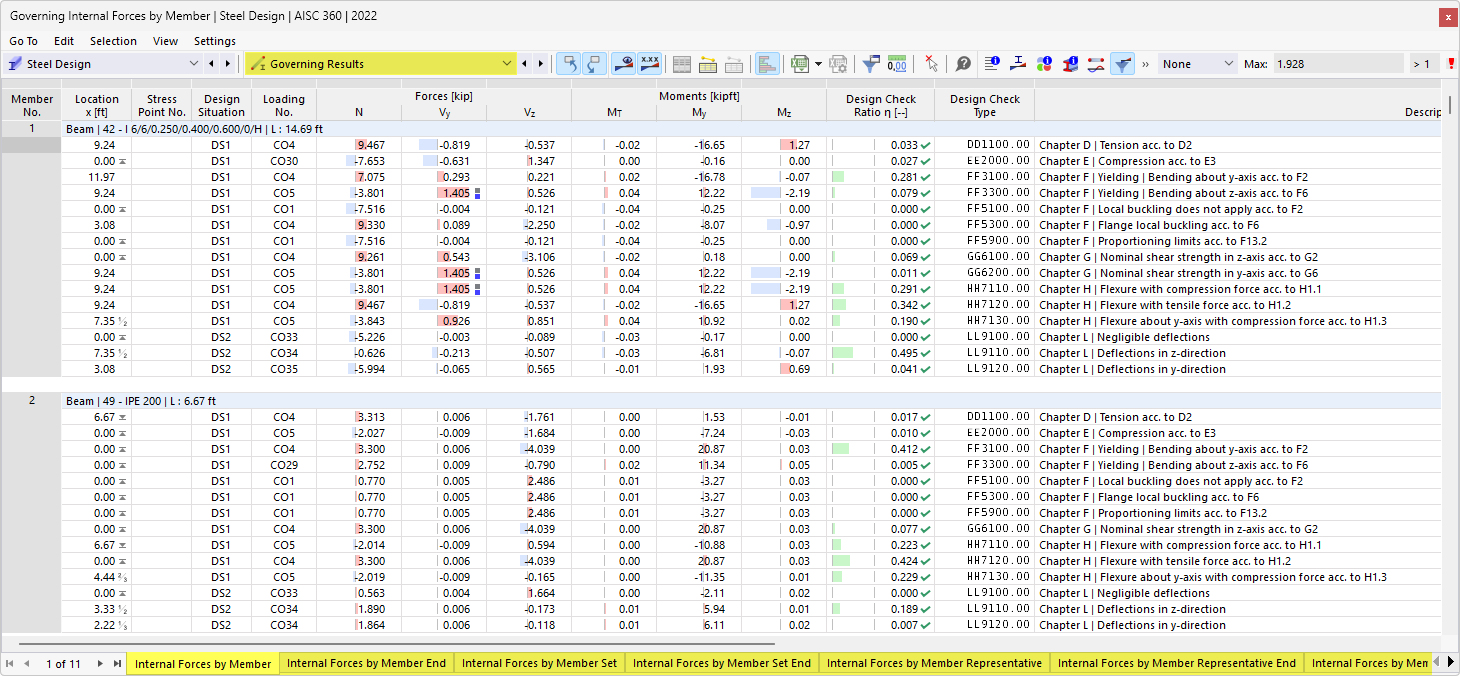Click the red exclamation mark icon
This screenshot has height=676, width=1460.
pyautogui.click(x=1451, y=64)
